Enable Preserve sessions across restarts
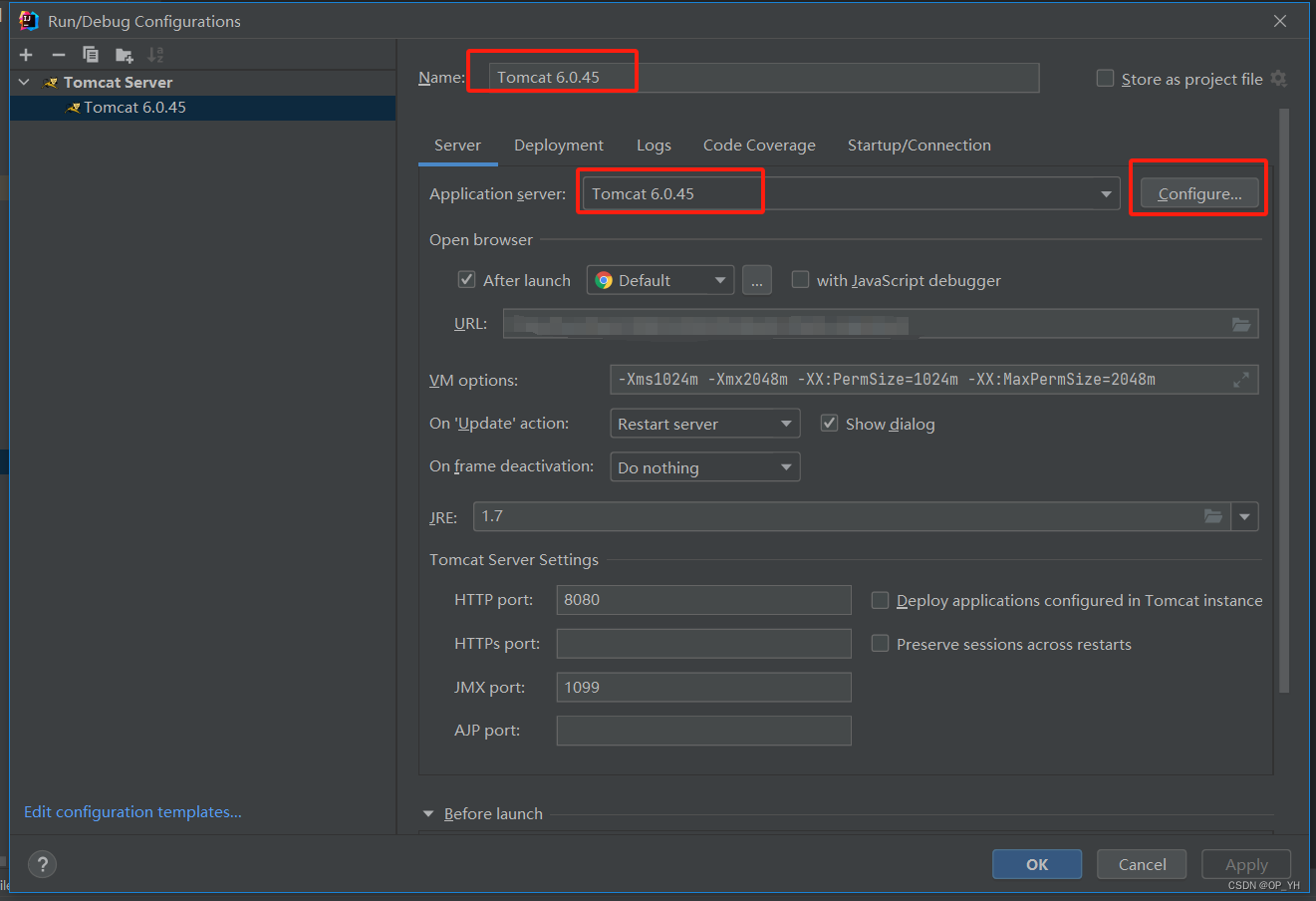The image size is (1316, 901). (x=880, y=644)
